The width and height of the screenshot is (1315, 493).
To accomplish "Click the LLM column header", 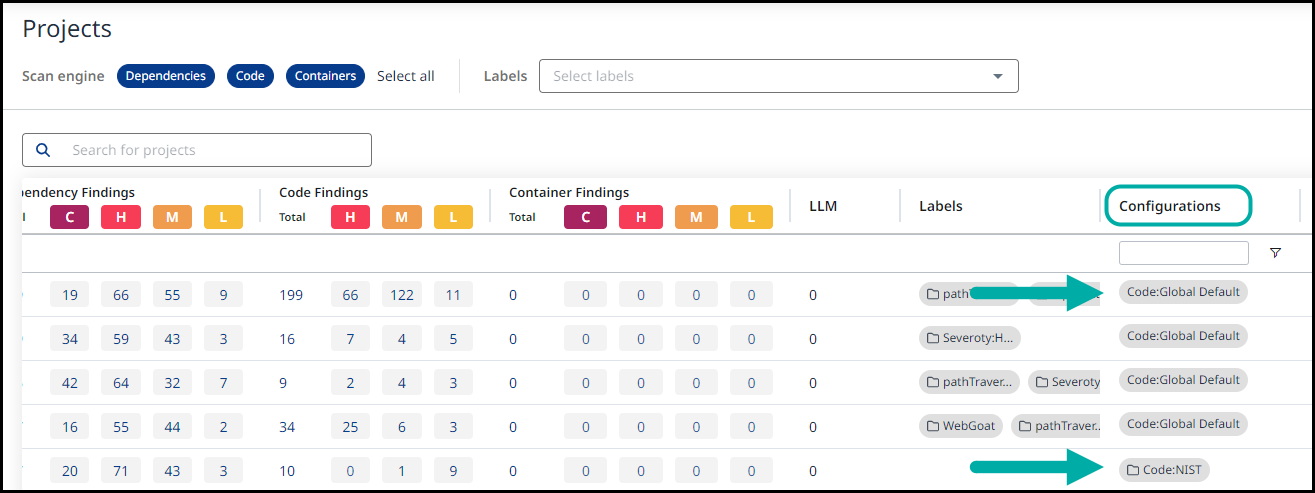I will click(x=822, y=206).
